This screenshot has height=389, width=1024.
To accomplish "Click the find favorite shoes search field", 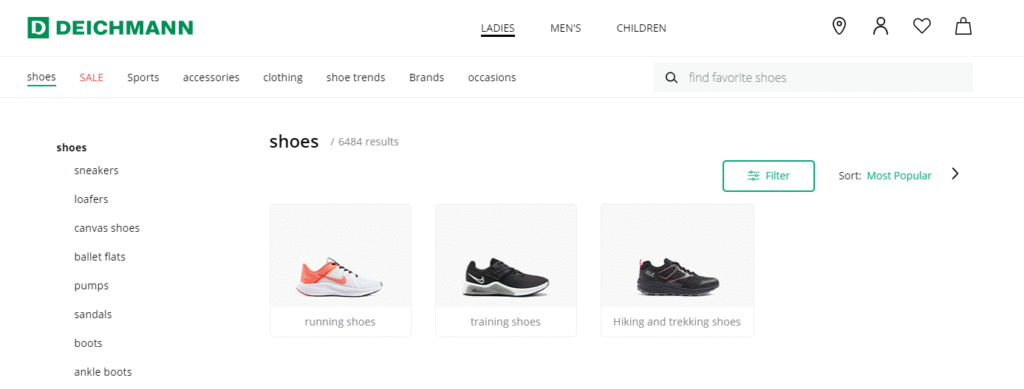I will coord(813,78).
